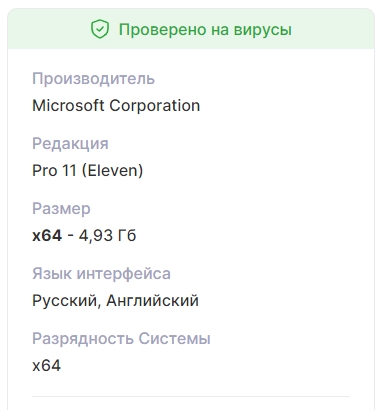The width and height of the screenshot is (381, 410).
Task: Click the '4,93 Гб' file size value
Action: [x=107, y=236]
